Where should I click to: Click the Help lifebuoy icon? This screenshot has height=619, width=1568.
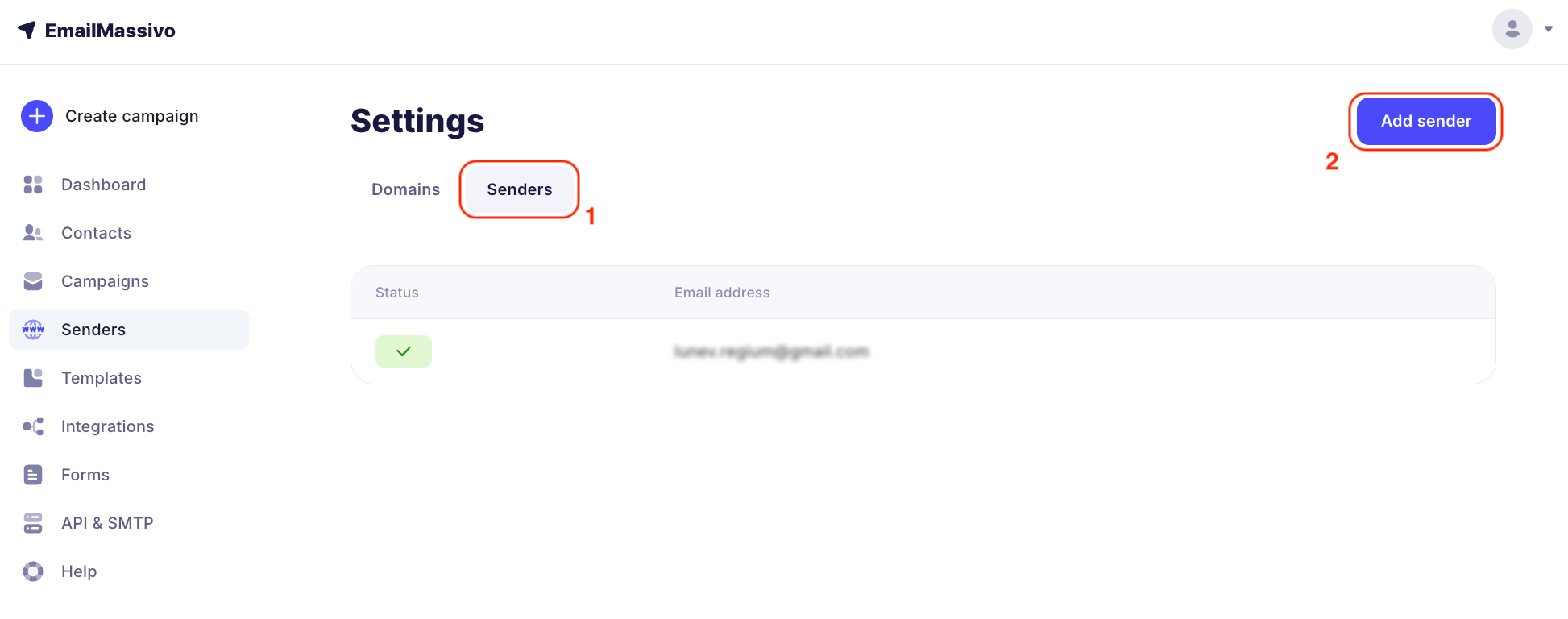click(x=33, y=571)
